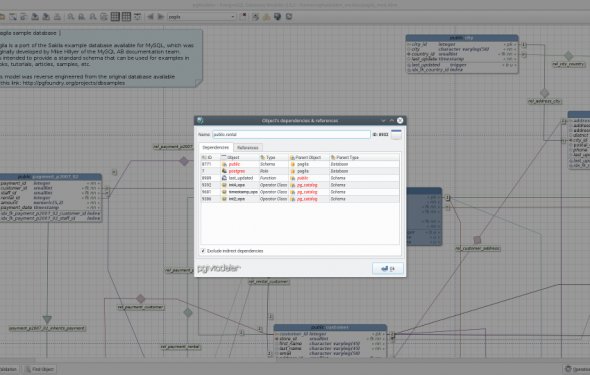Screen dimensions: 590x375
Task: Select the postgres role row
Action: point(300,171)
